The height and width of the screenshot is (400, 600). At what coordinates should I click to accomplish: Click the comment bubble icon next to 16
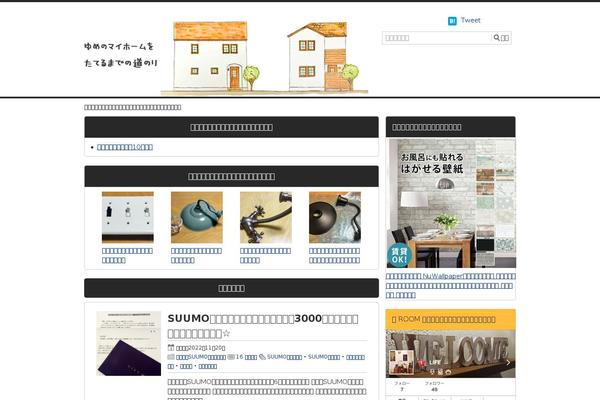coord(231,357)
